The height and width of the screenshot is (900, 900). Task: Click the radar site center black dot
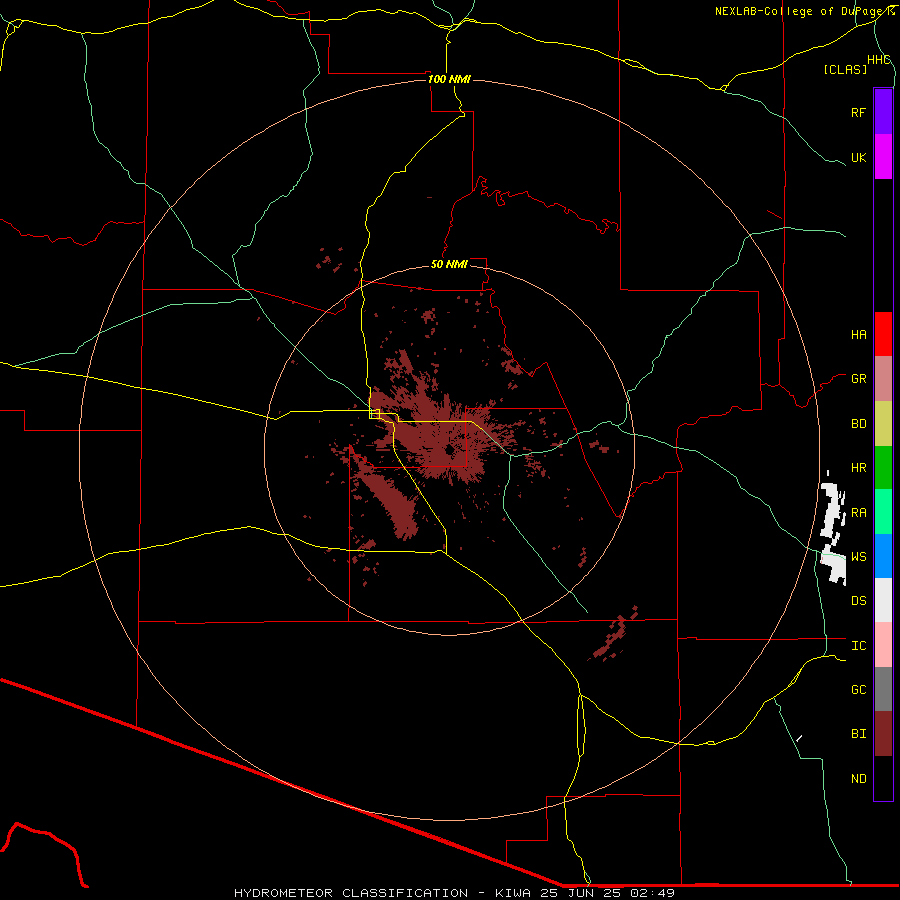click(449, 451)
